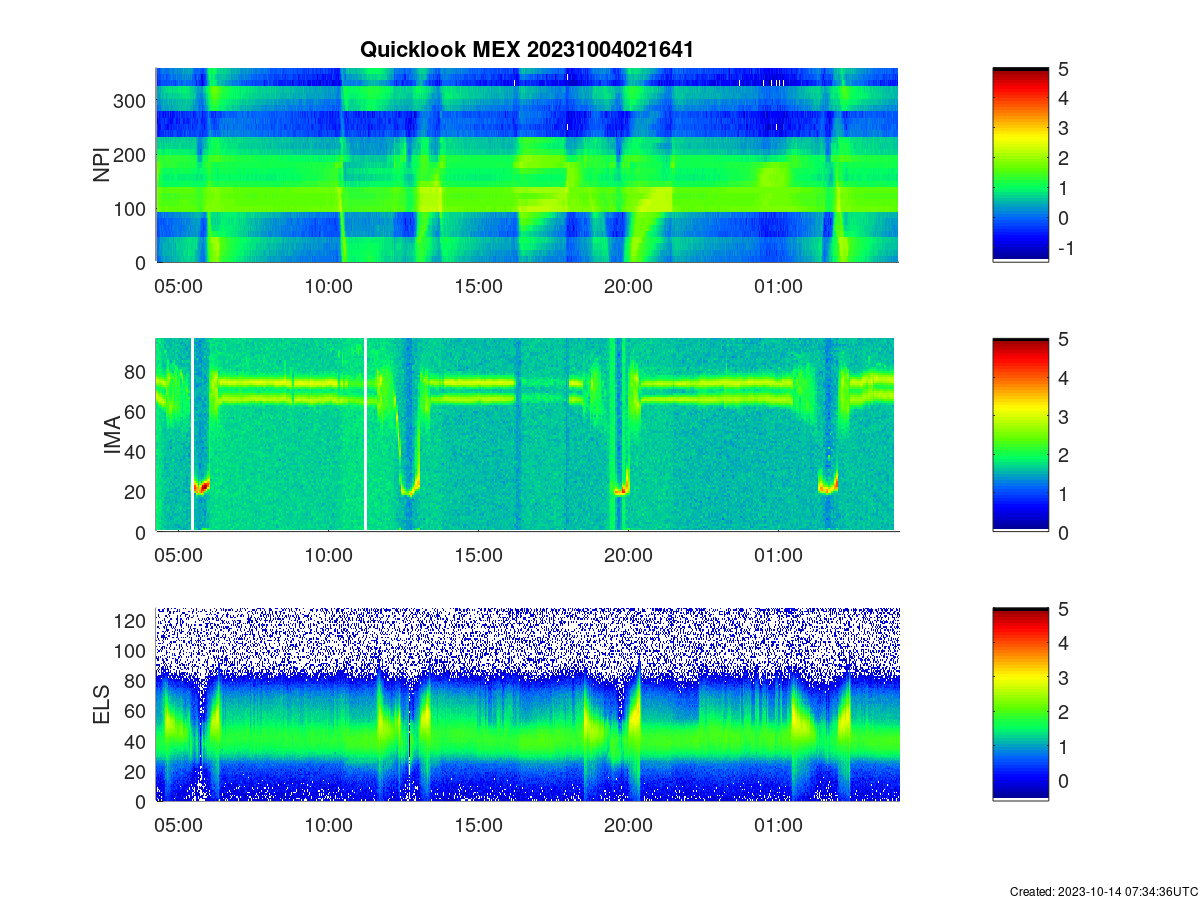Click the 10:00 tick under ELS panel
This screenshot has width=1200, height=900.
[x=328, y=826]
